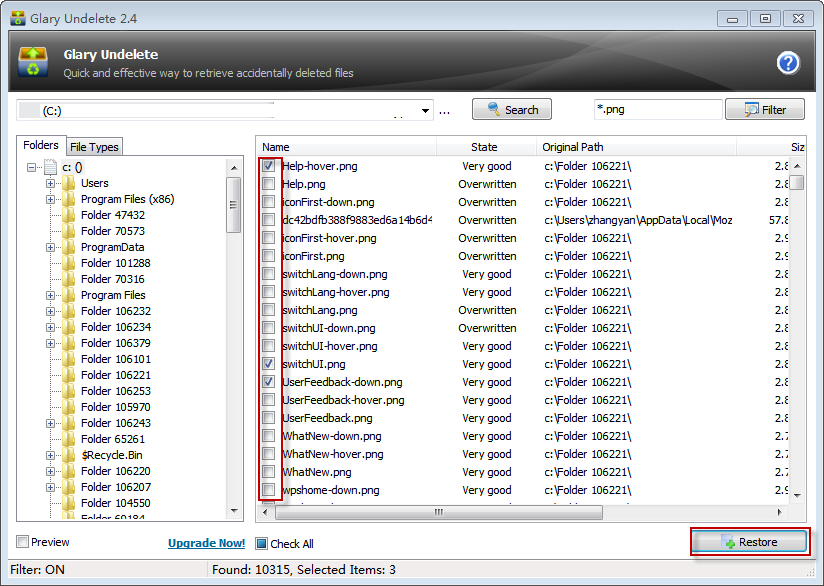Click the Users folder icon in tree
The width and height of the screenshot is (824, 586).
(x=69, y=183)
